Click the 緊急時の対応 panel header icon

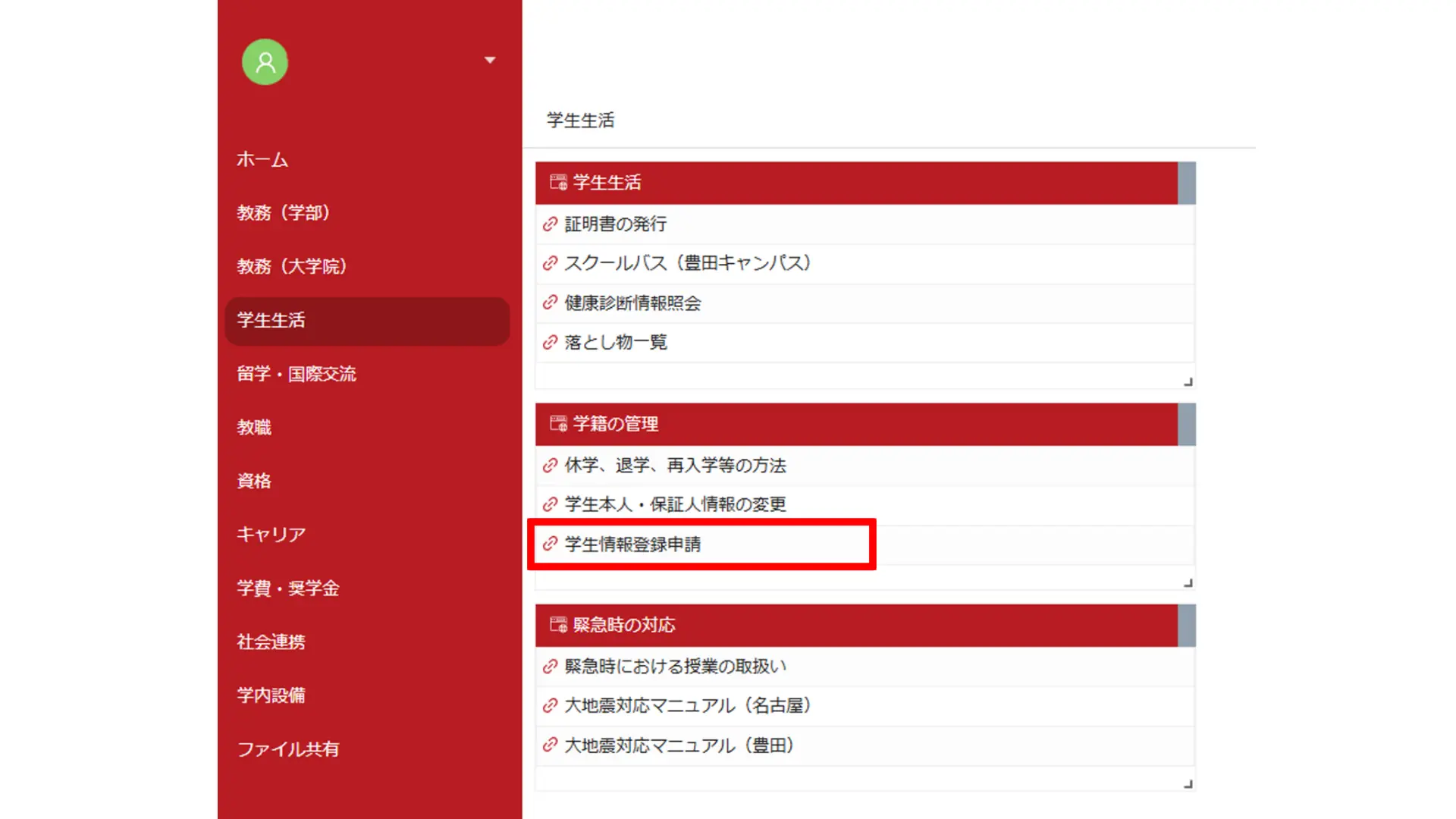559,625
